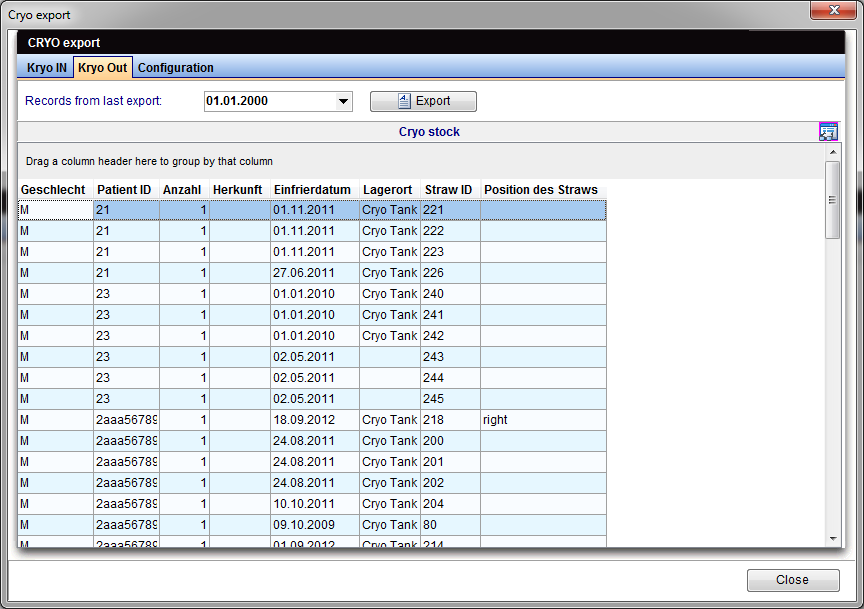This screenshot has width=864, height=609.
Task: Sort by the Einfrierdatum column header
Action: pyautogui.click(x=315, y=190)
